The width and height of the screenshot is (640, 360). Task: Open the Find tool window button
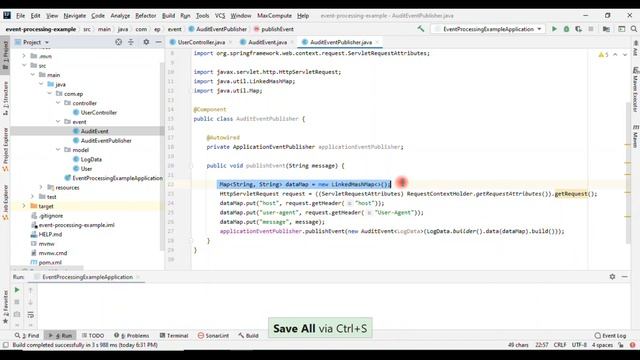click(27, 336)
